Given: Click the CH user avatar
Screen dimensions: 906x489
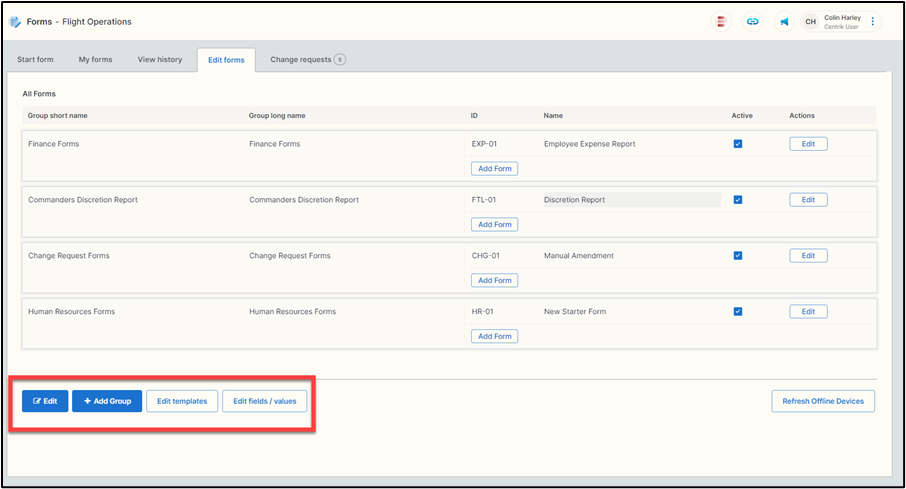Looking at the screenshot, I should point(811,21).
